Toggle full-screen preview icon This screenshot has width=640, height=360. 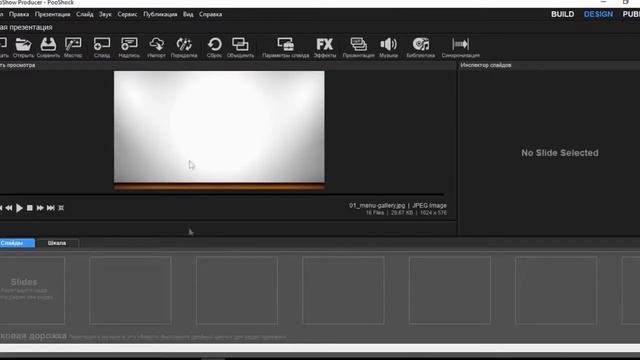click(x=61, y=208)
